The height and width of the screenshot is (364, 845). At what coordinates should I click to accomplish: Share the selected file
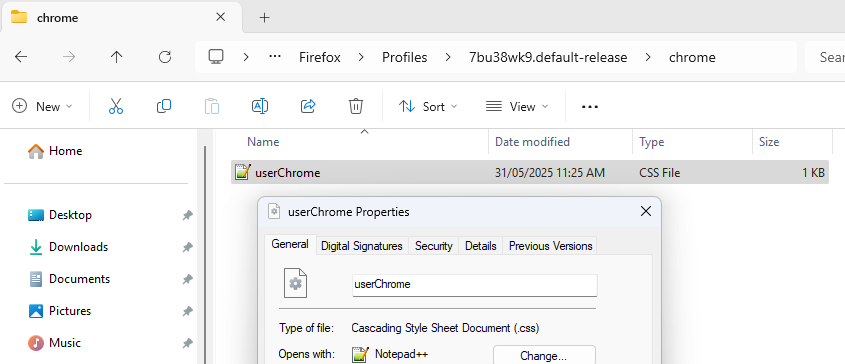(308, 106)
